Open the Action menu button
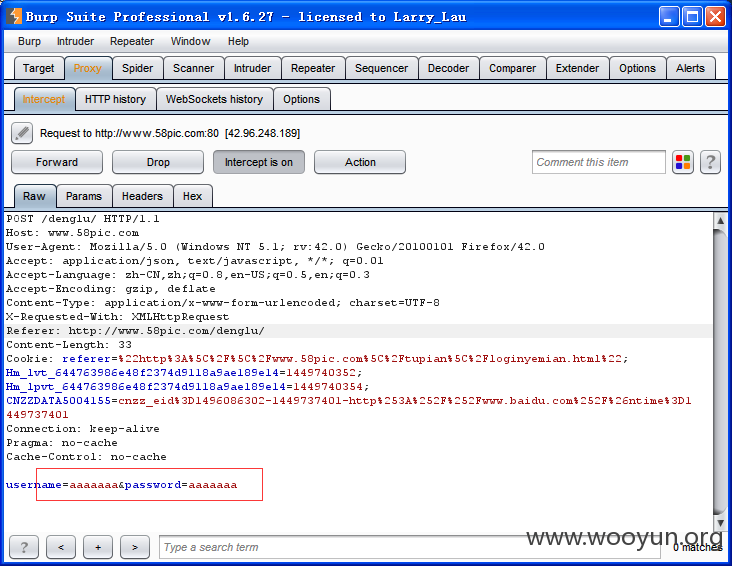732x566 pixels. pos(360,162)
